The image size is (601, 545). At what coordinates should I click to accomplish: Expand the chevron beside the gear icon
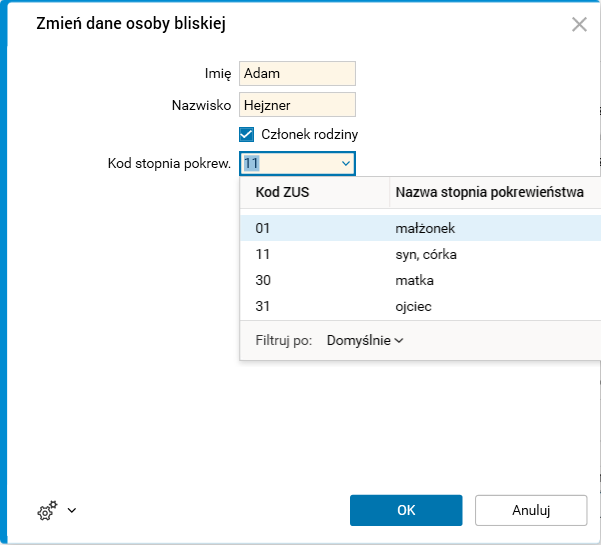[71, 511]
